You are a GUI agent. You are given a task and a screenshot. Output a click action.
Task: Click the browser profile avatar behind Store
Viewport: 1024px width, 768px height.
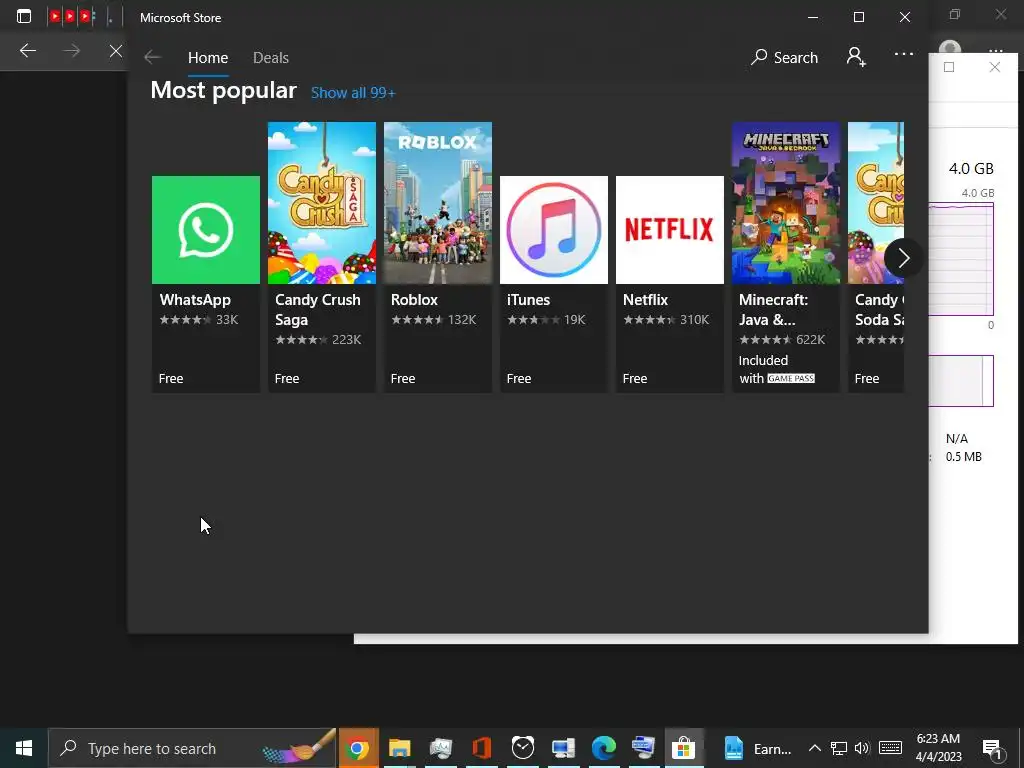(x=950, y=48)
